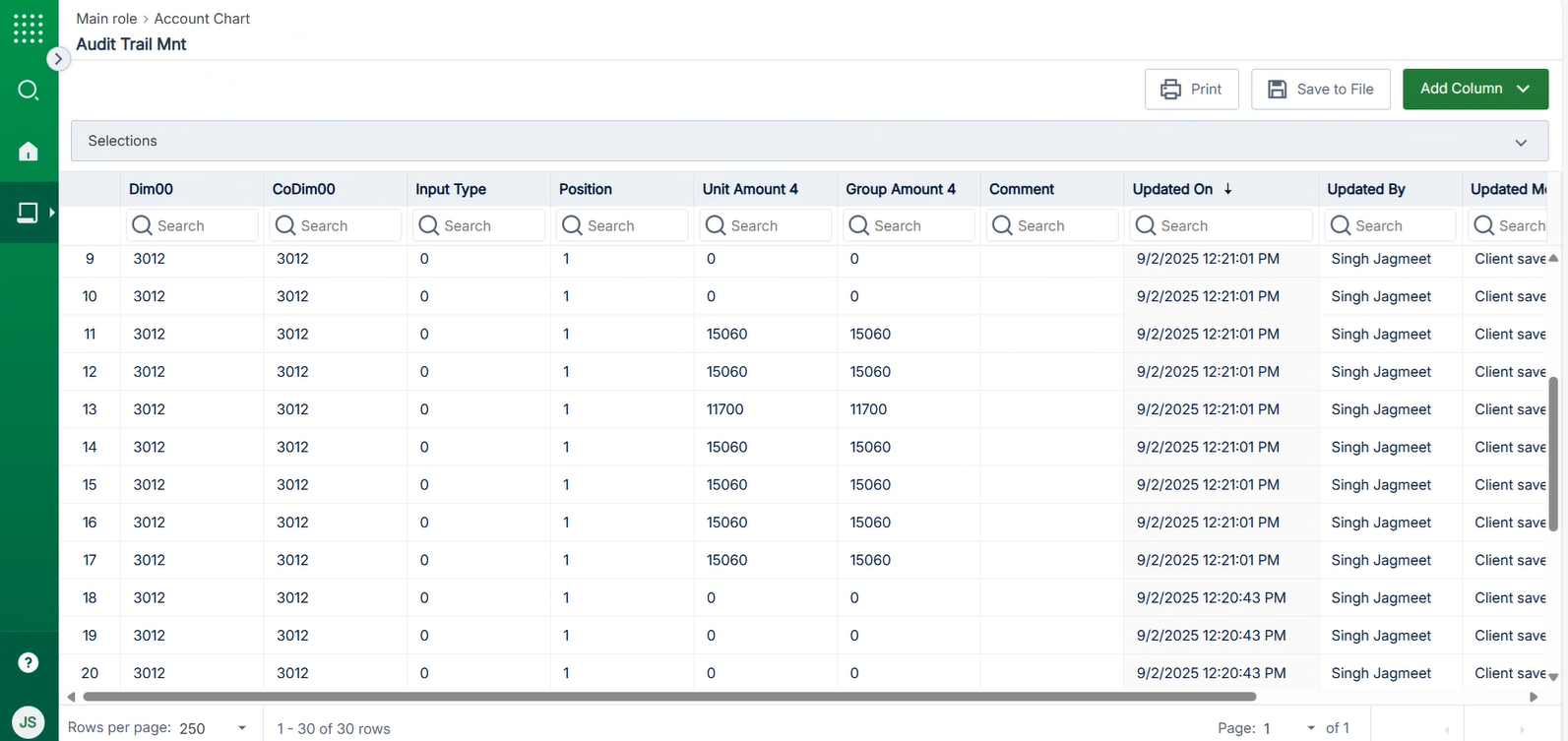
Task: Expand the sidebar with the chevron toggle
Action: click(58, 59)
